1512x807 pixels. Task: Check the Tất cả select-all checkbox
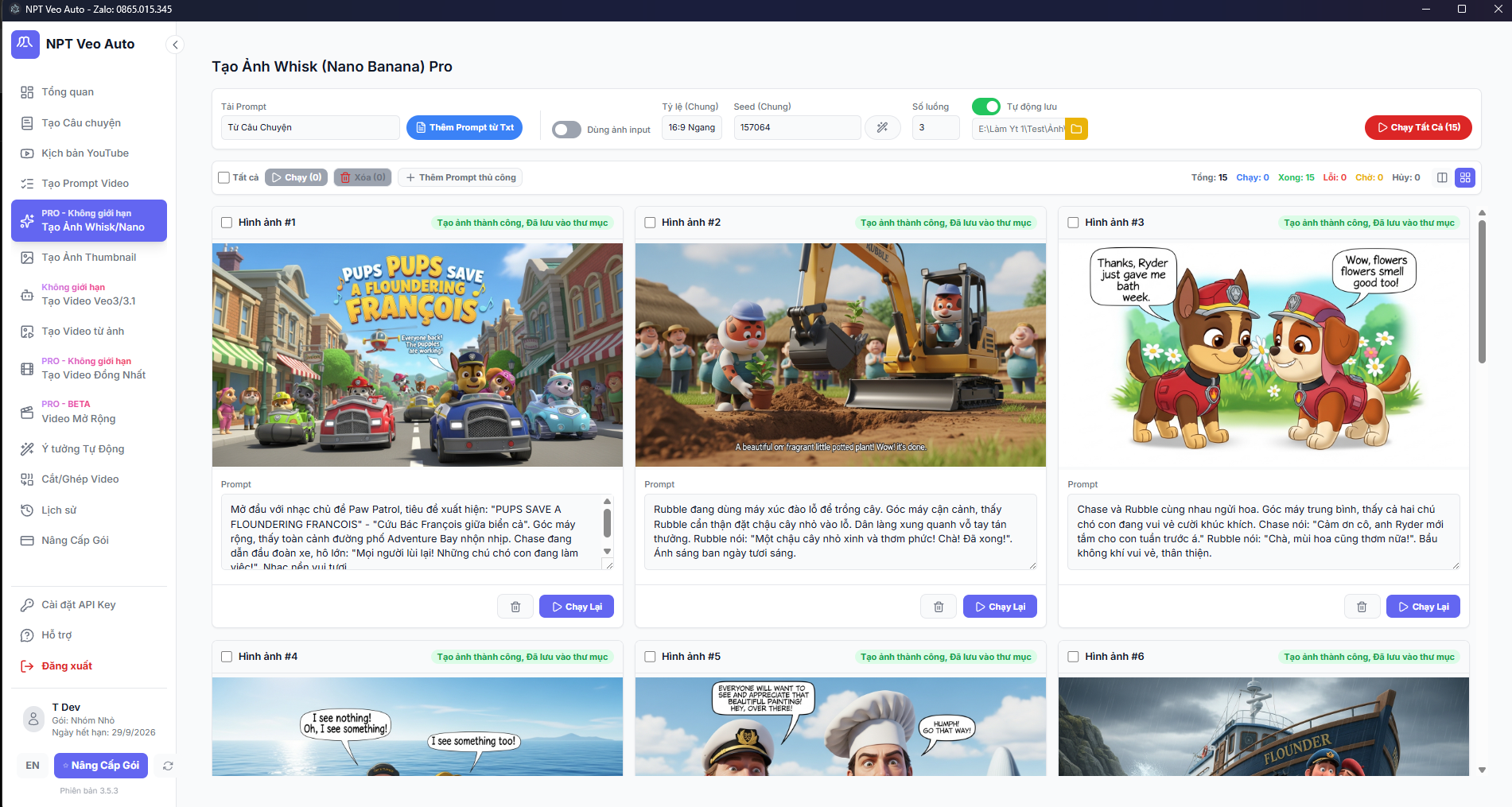click(224, 177)
